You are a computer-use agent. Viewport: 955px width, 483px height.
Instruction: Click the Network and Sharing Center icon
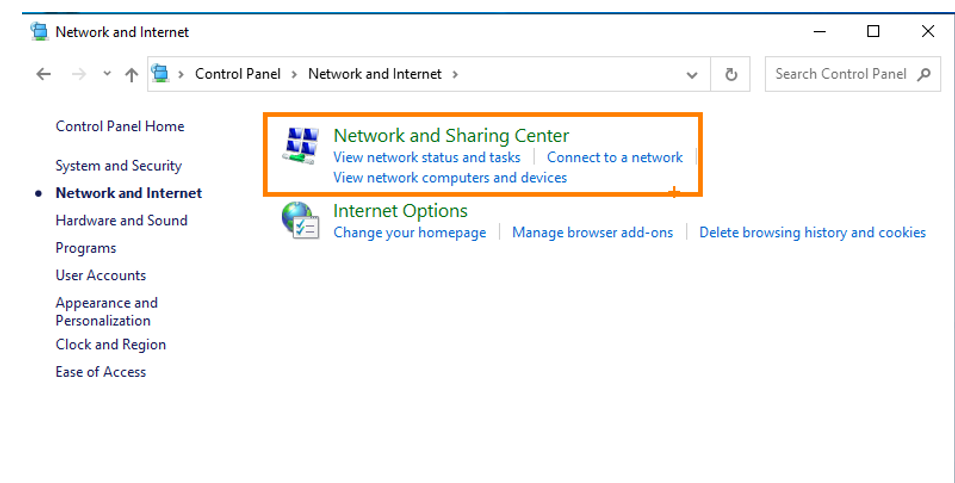[300, 146]
